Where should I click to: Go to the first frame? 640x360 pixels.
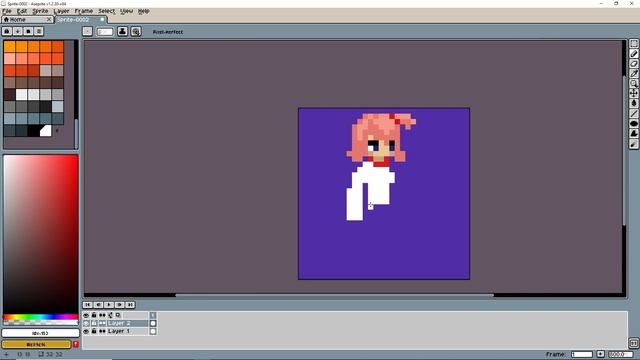pos(87,305)
